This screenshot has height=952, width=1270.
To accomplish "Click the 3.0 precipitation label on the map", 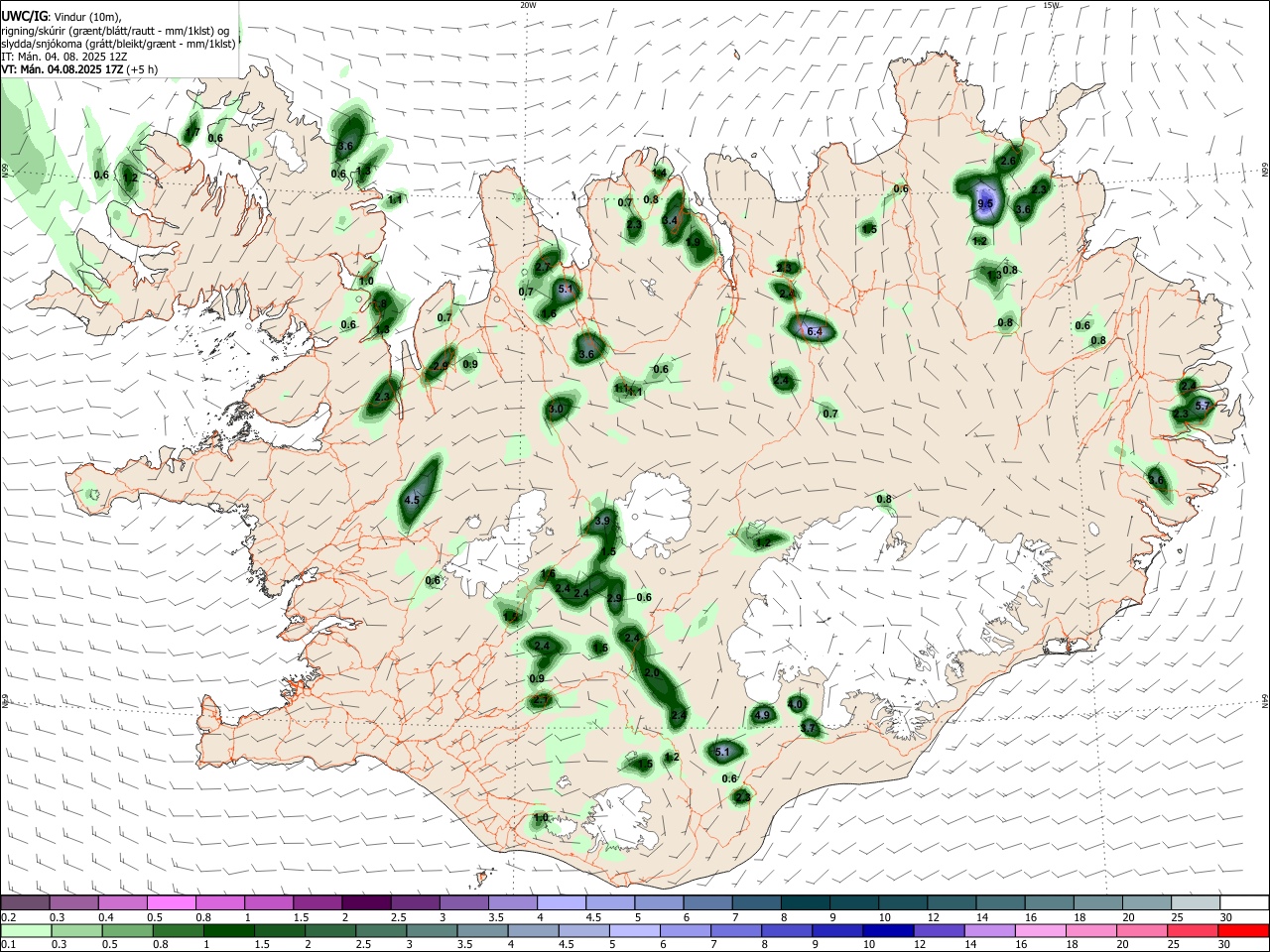I will coord(556,409).
